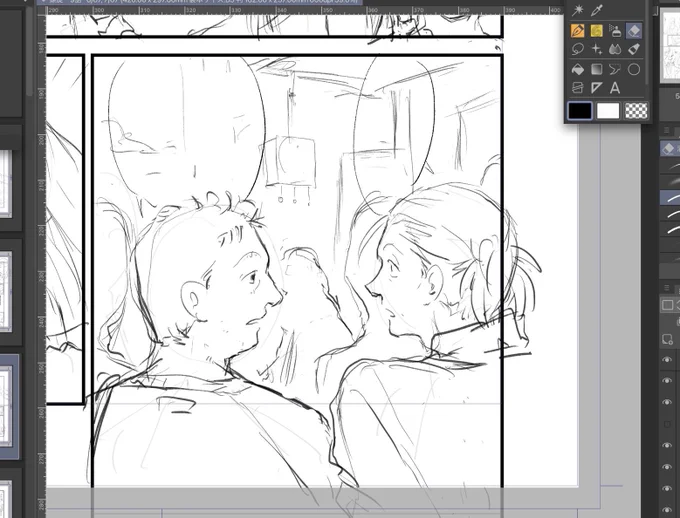Select the Lasso selection tool
680x518 pixels.
pos(578,49)
